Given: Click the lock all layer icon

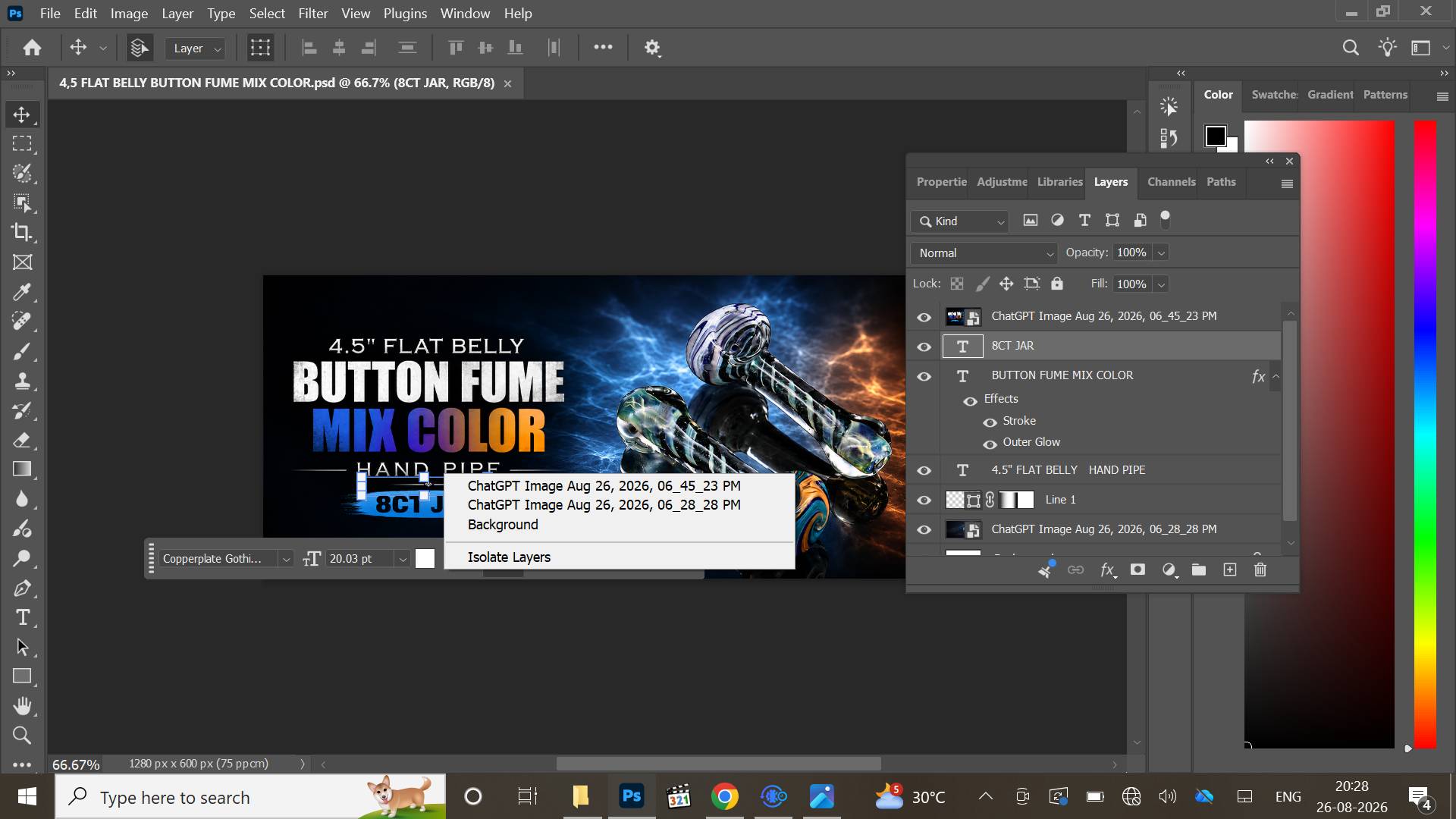Looking at the screenshot, I should click(1057, 284).
